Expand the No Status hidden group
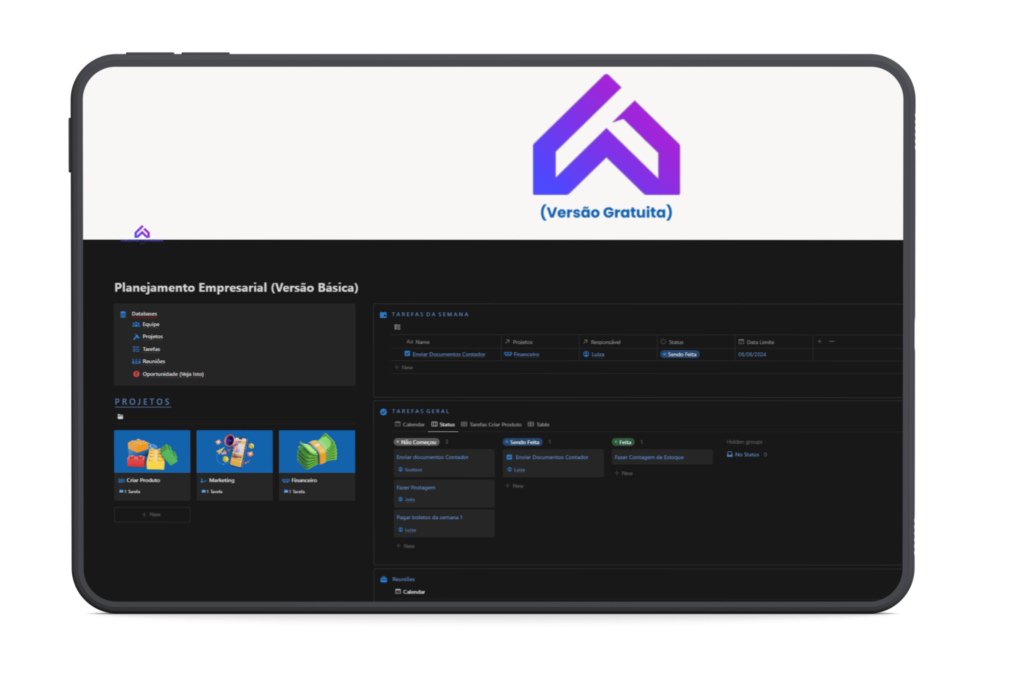 (x=746, y=454)
